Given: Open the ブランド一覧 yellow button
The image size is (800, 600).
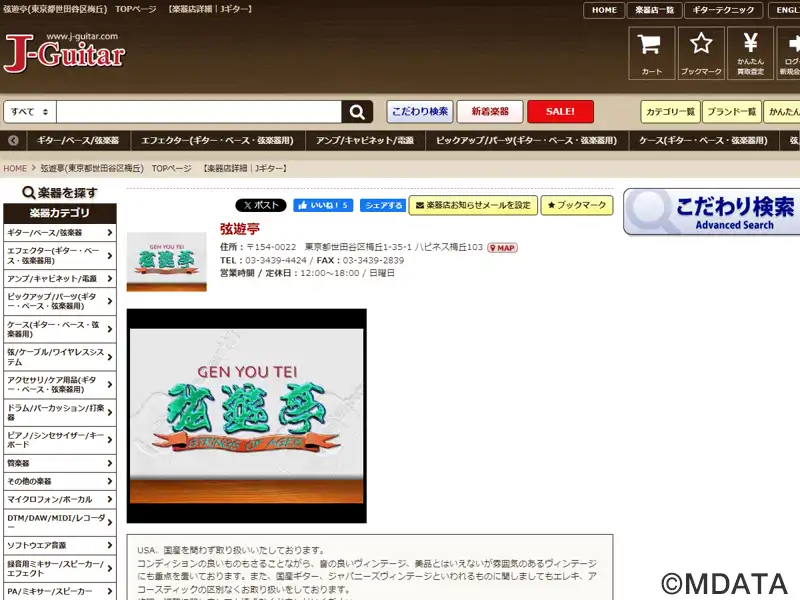Looking at the screenshot, I should pos(732,112).
